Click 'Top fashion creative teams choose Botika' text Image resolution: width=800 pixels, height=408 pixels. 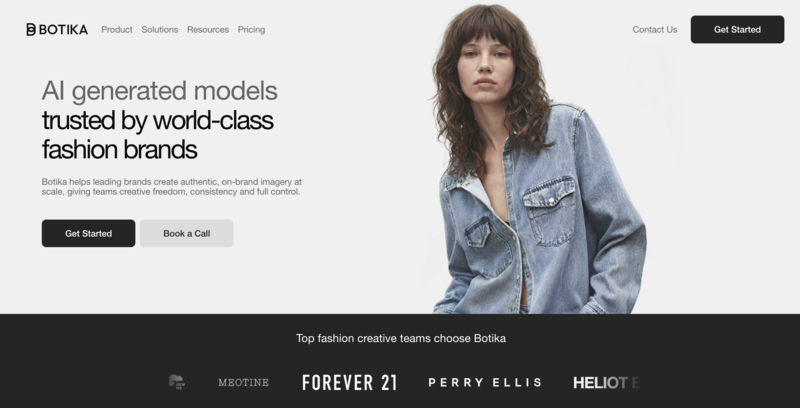401,338
